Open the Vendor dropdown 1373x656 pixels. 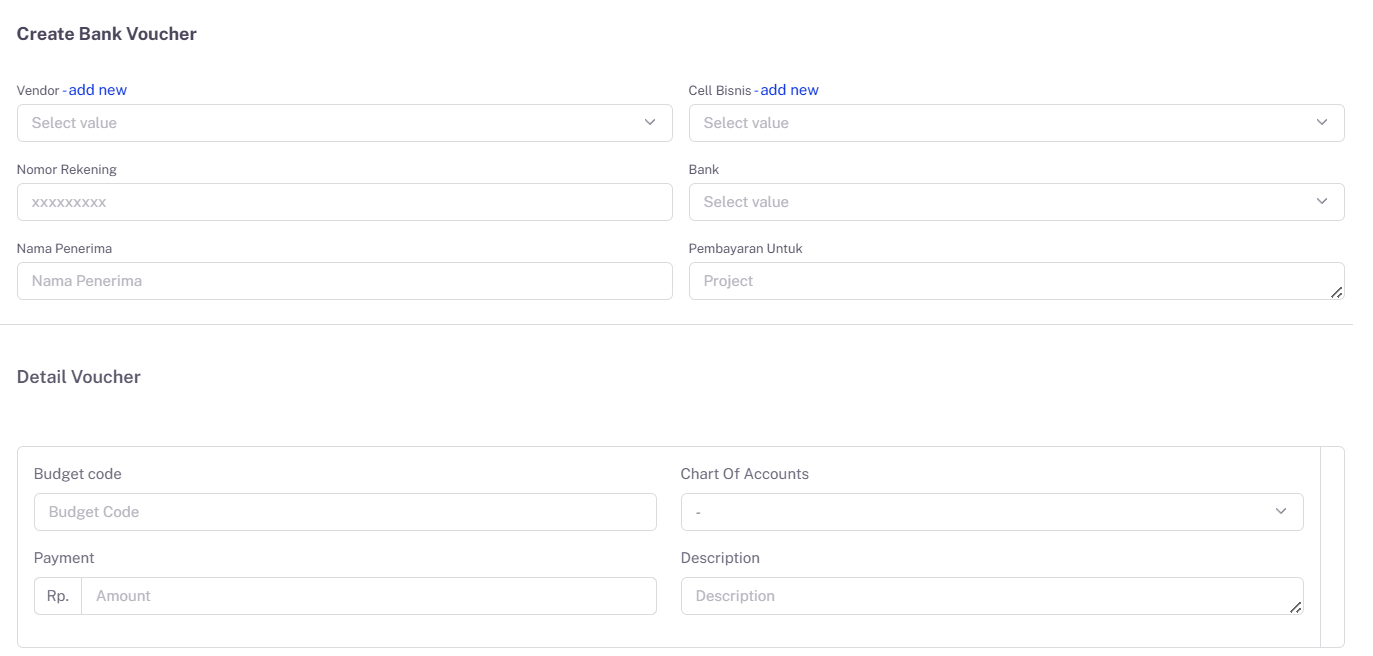coord(330,123)
